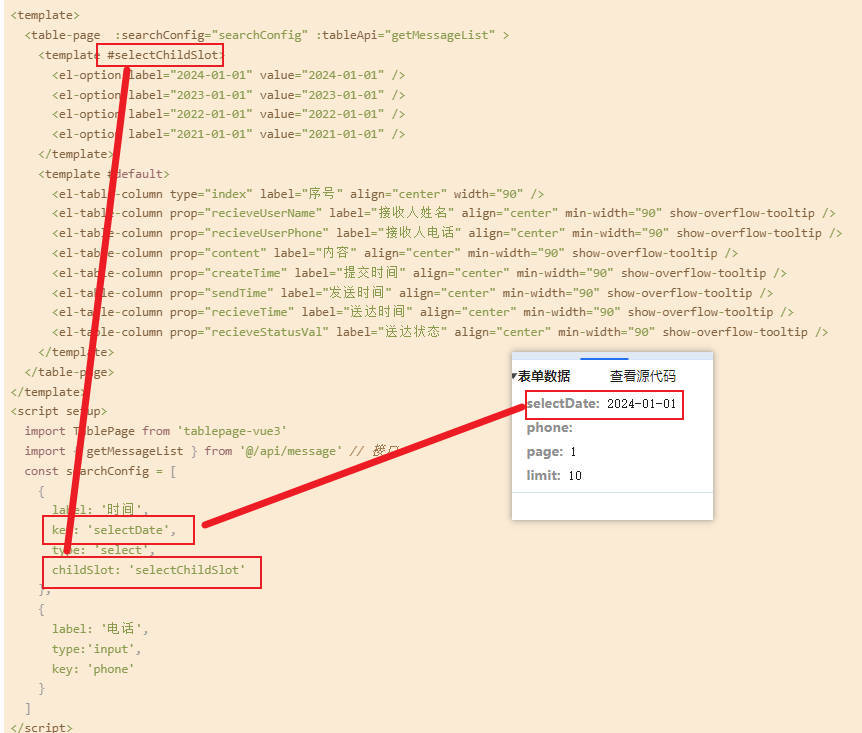Click the type:'input' code line
The height and width of the screenshot is (733, 862).
coord(97,649)
